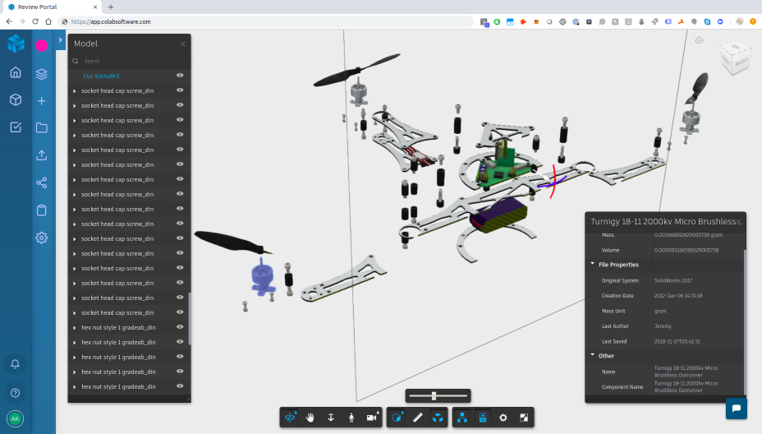Close the Model browser panel

[183, 44]
